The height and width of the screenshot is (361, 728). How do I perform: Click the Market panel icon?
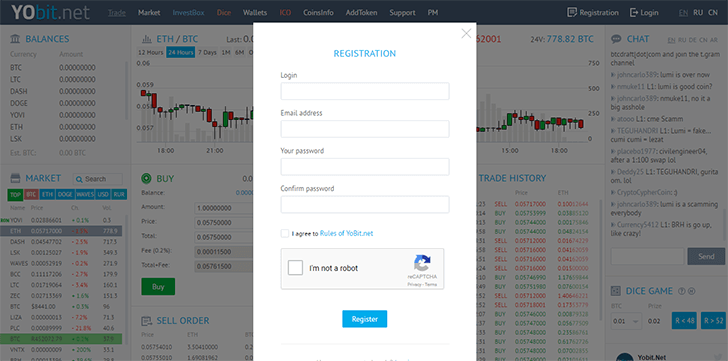tap(15, 178)
